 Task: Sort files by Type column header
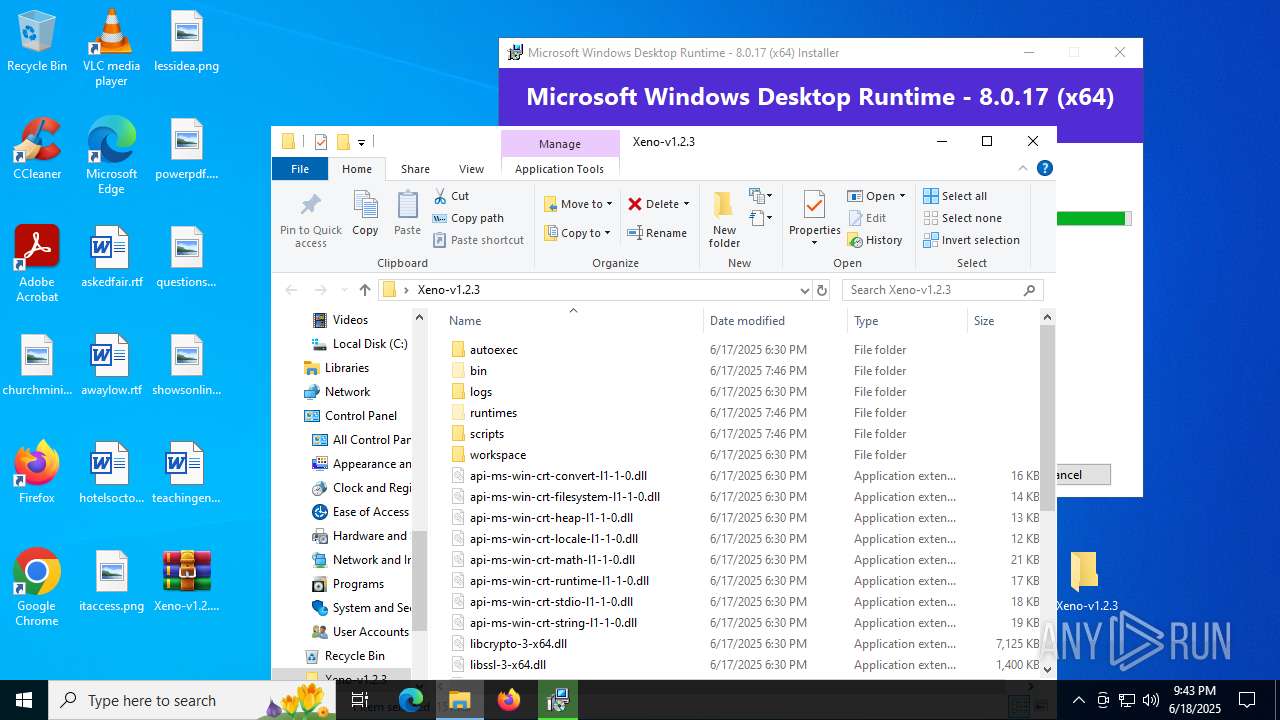pos(907,321)
